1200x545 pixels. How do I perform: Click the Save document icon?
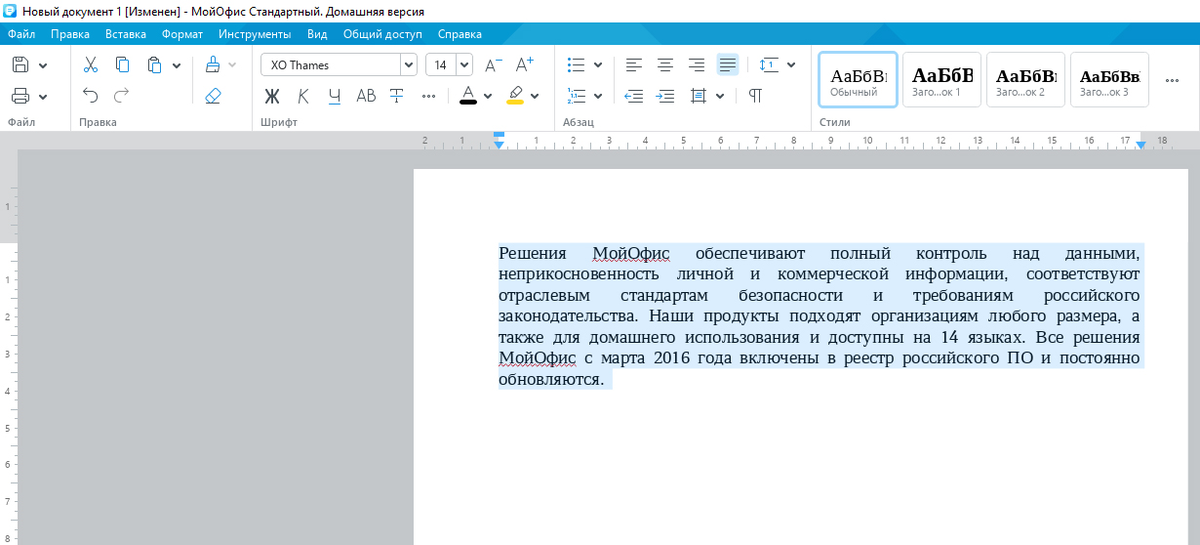point(20,65)
